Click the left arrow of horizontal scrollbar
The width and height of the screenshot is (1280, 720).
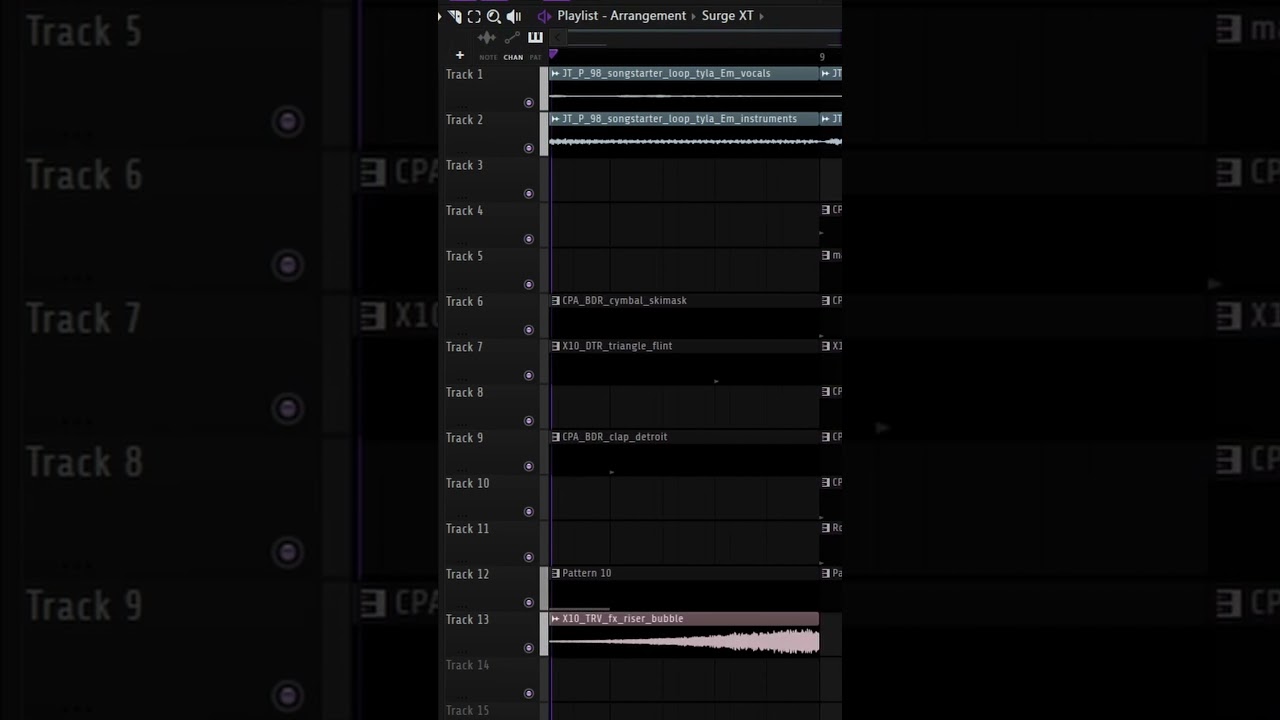point(559,38)
